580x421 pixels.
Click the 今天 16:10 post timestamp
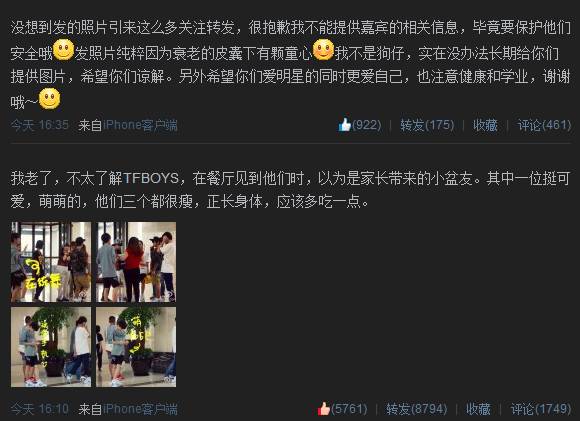[x=40, y=409]
